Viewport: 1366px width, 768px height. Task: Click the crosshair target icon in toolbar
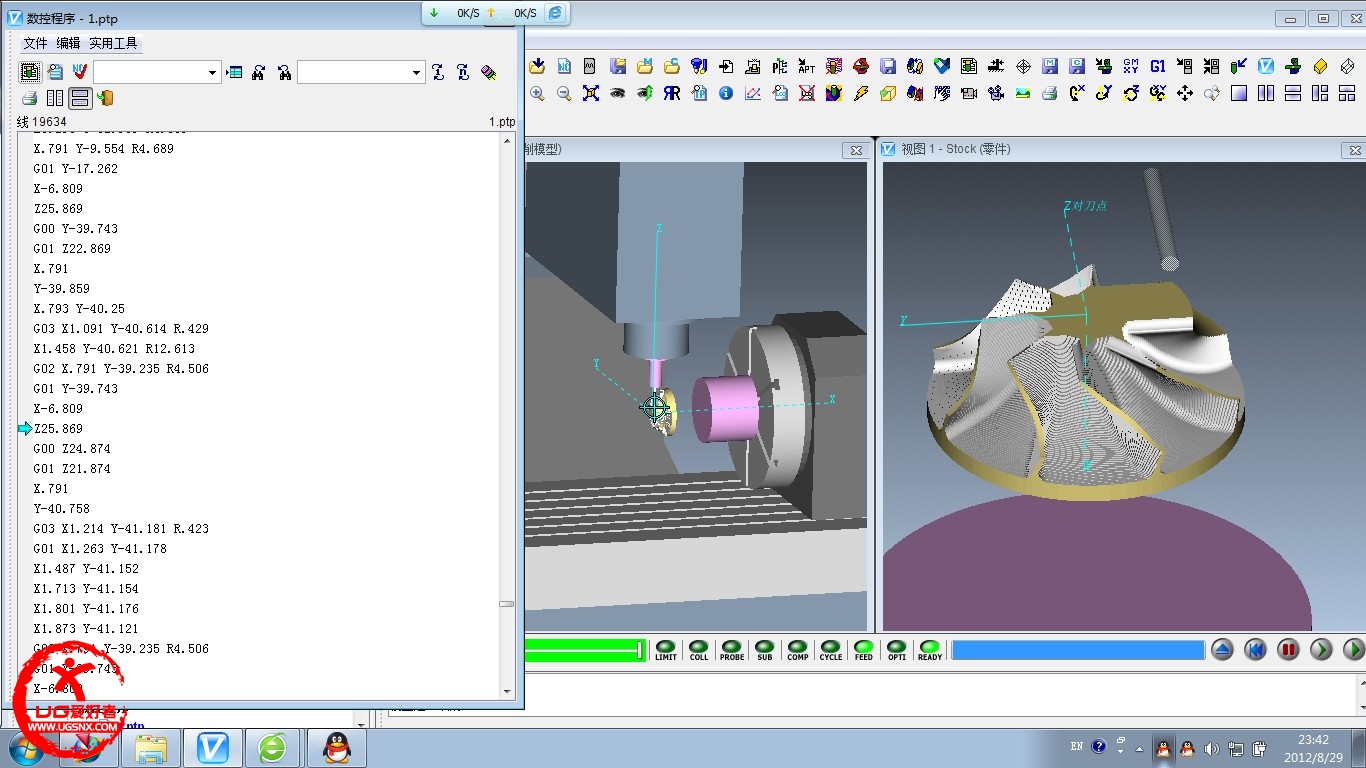1023,66
